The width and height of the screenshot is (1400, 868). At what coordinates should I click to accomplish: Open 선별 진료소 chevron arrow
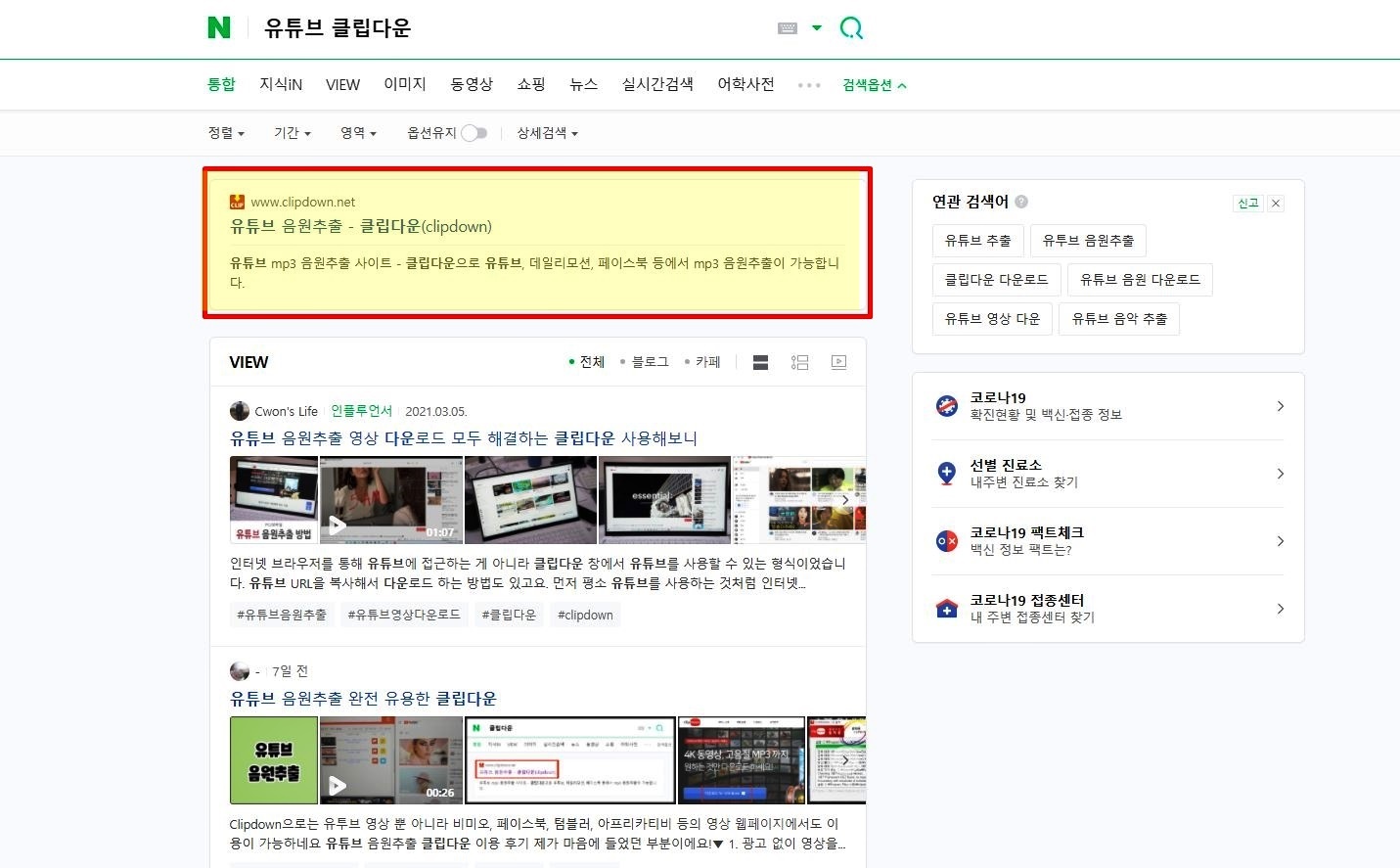(x=1280, y=474)
